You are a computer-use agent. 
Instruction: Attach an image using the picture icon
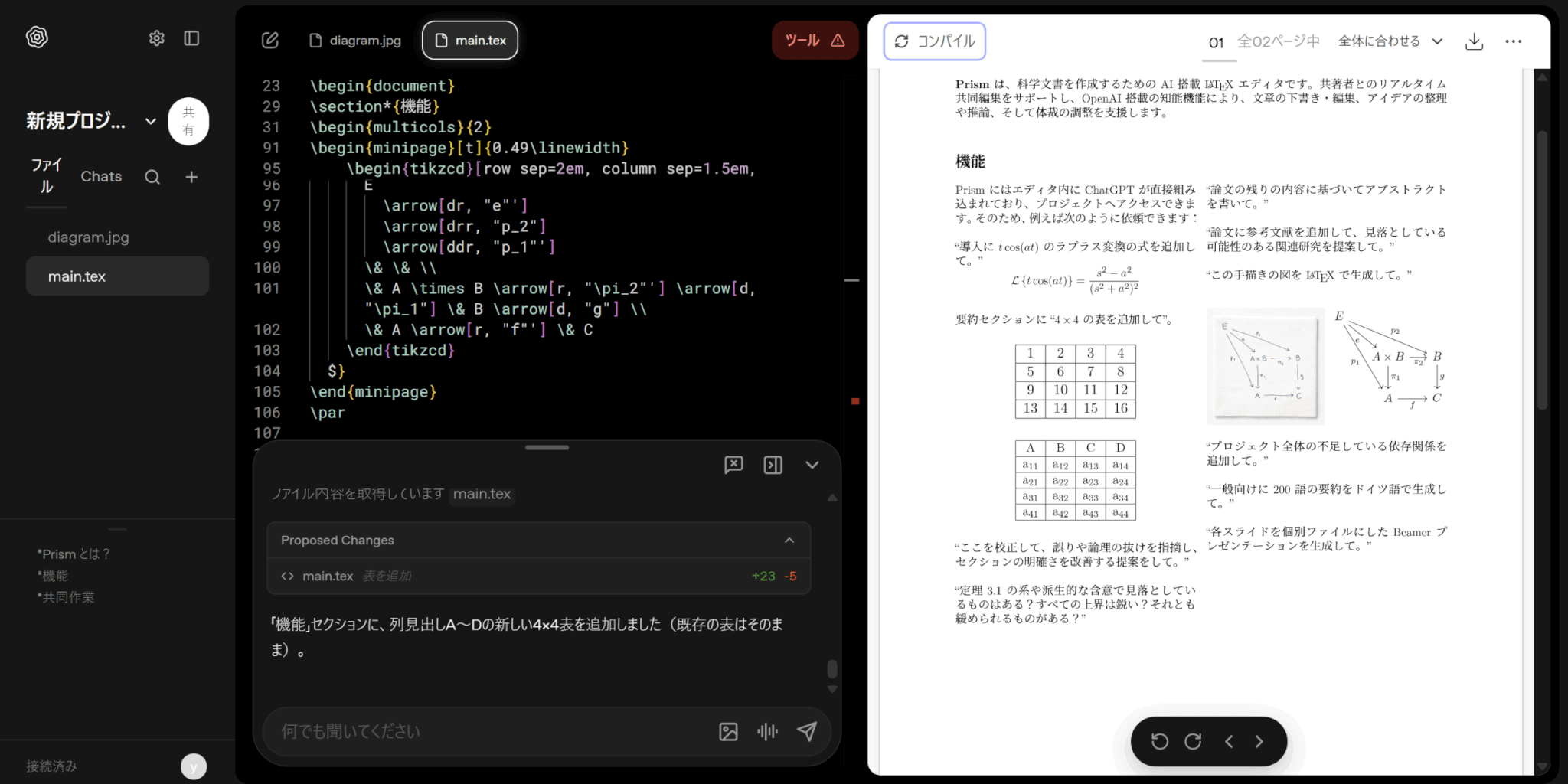click(x=728, y=732)
